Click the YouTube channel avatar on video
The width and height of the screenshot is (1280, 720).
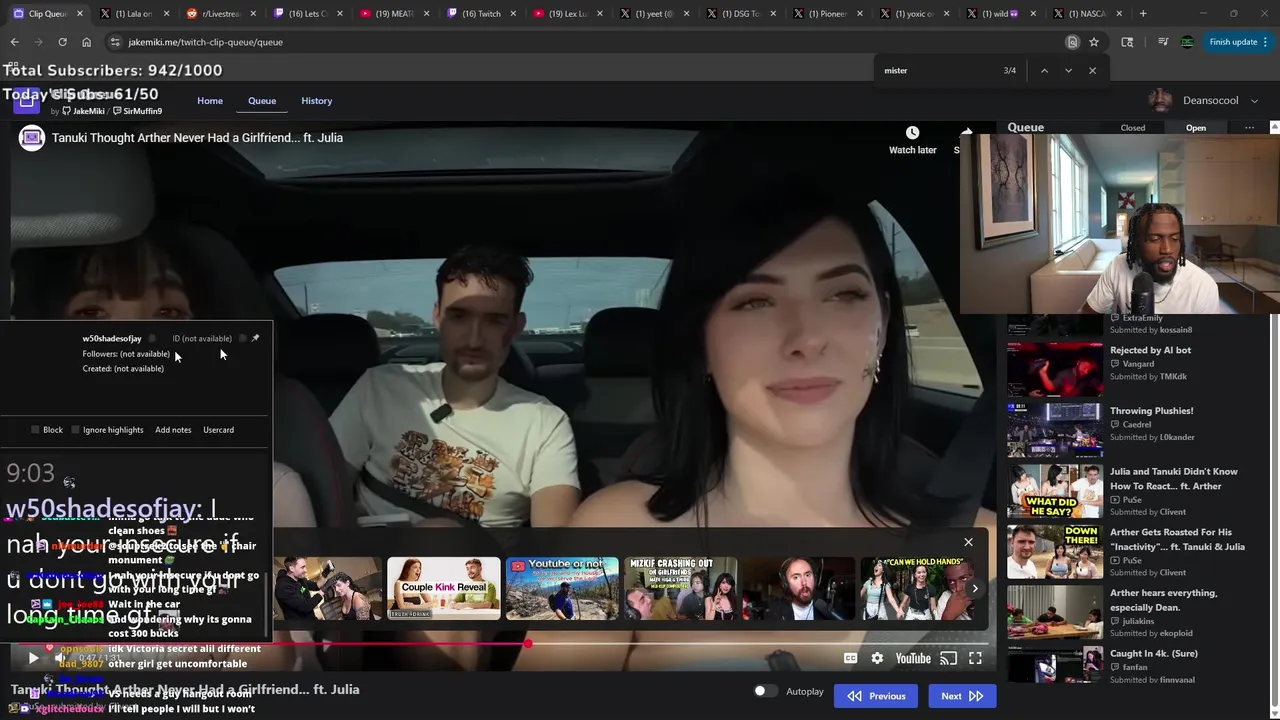coord(32,138)
